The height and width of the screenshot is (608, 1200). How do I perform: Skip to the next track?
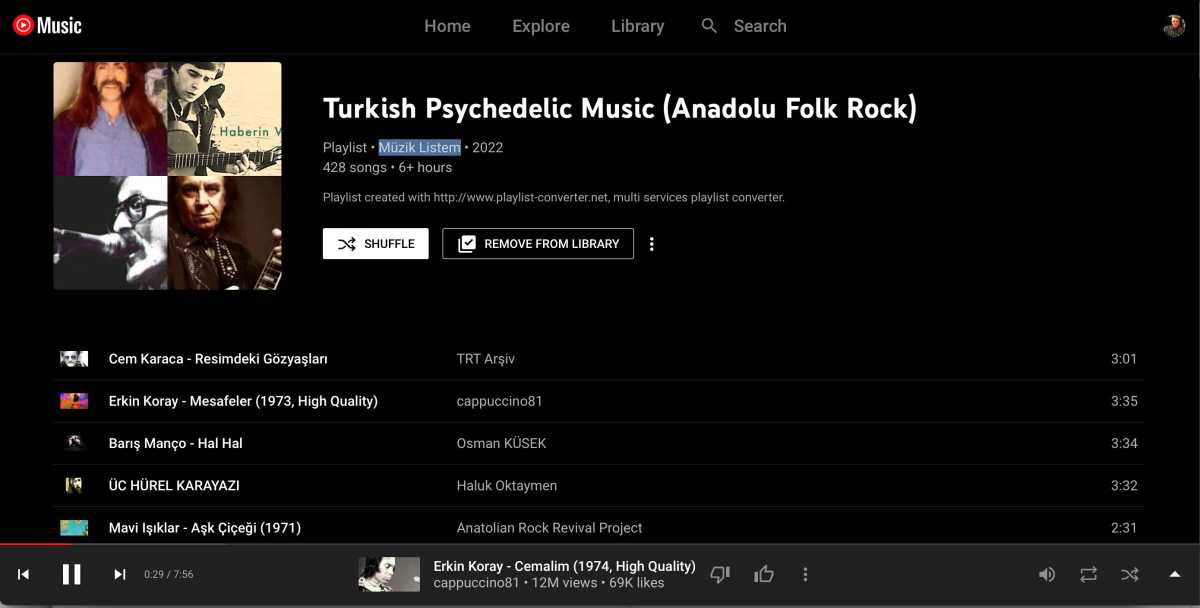120,573
